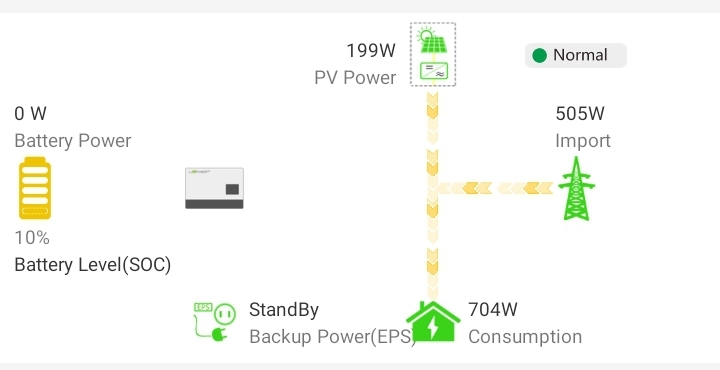Click the 704W consumption value
This screenshot has height=370, width=720.
493,310
